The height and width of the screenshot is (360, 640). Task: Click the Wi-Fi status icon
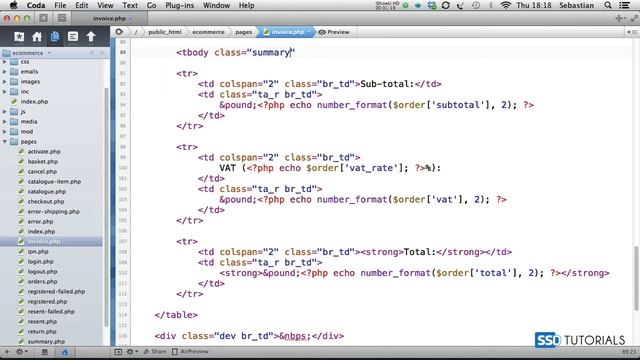coord(506,5)
